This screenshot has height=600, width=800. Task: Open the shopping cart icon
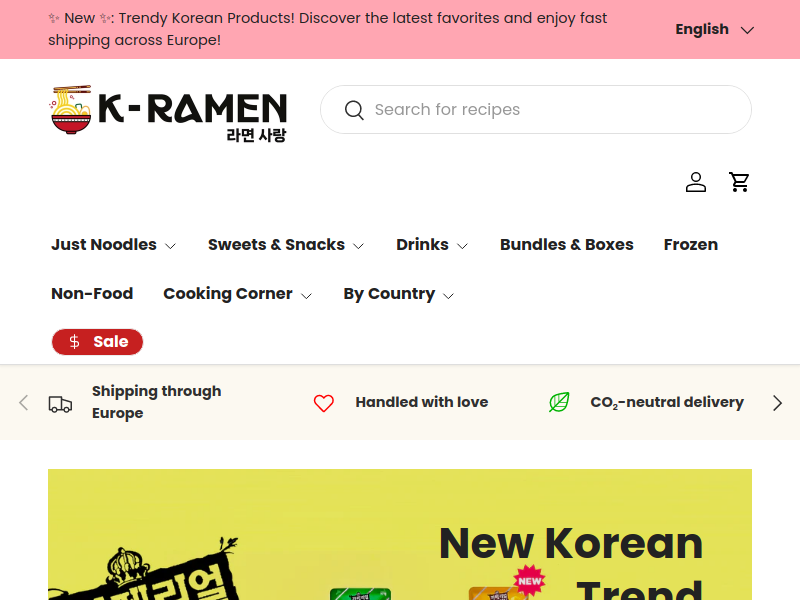tap(739, 182)
